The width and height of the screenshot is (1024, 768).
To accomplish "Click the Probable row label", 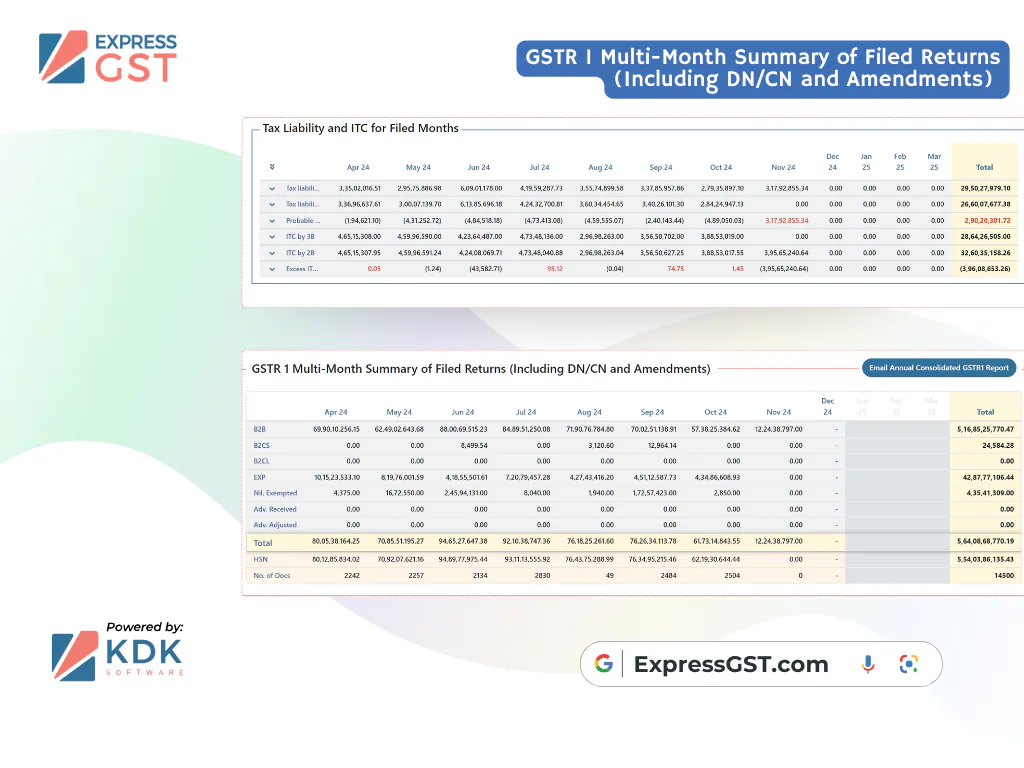I will pyautogui.click(x=303, y=221).
